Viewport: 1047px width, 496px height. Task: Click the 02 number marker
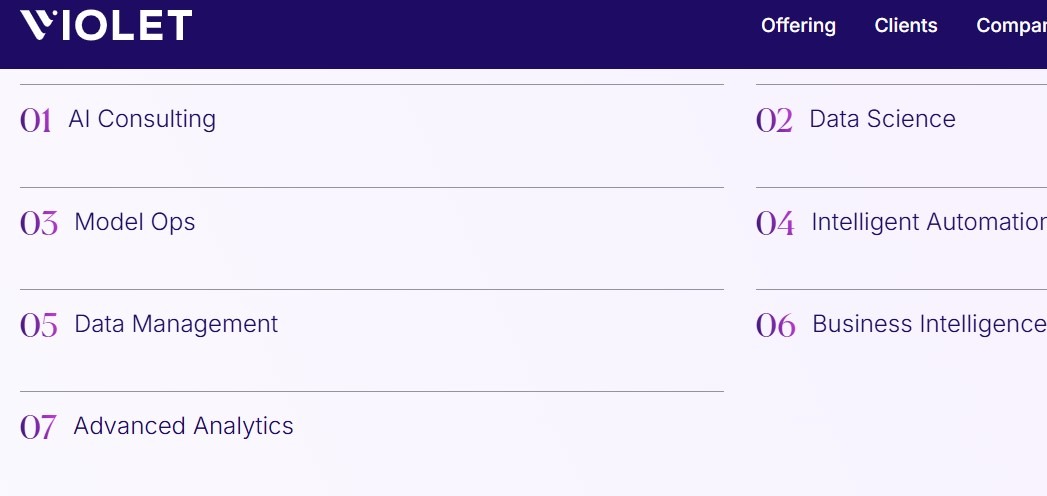coord(774,121)
